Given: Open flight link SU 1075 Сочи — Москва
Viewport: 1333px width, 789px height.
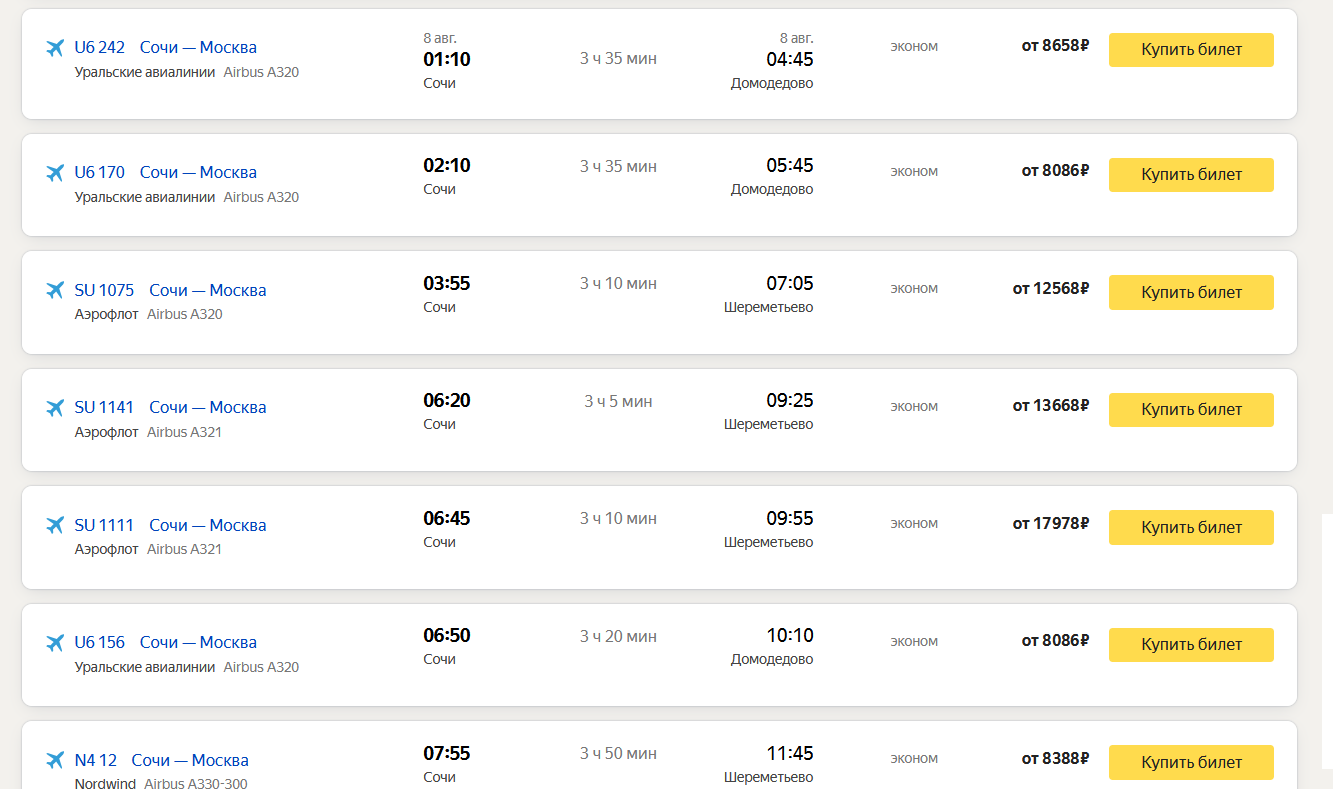Looking at the screenshot, I should pos(170,291).
